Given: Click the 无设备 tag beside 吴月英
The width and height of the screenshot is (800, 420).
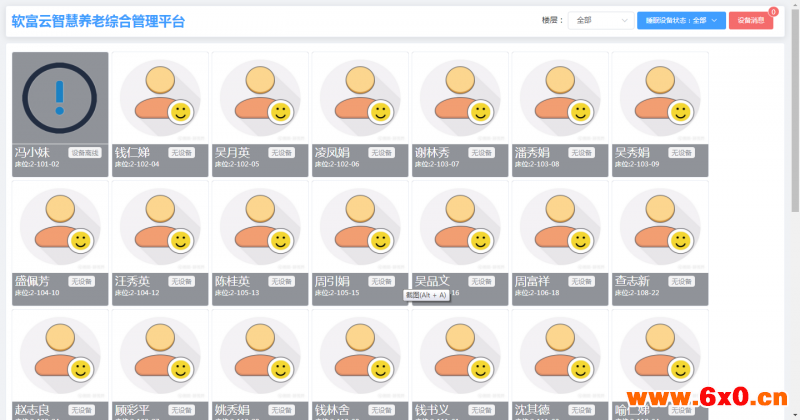Looking at the screenshot, I should pos(282,153).
